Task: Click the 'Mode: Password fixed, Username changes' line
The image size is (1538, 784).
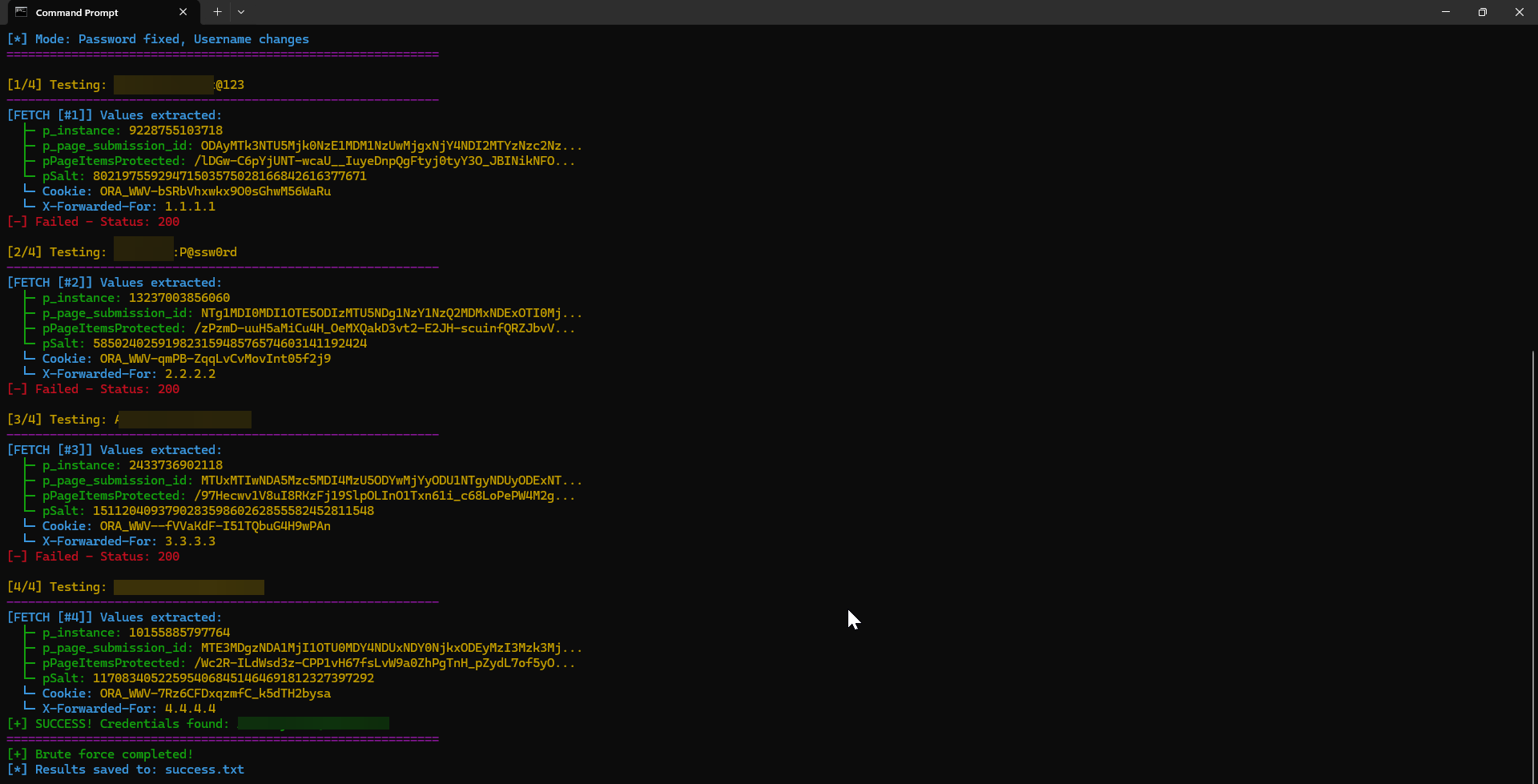Action: tap(158, 39)
